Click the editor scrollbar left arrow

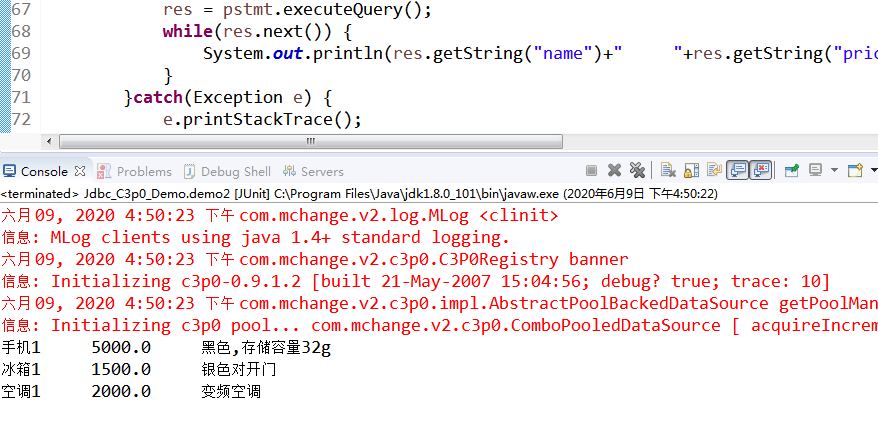[49, 142]
